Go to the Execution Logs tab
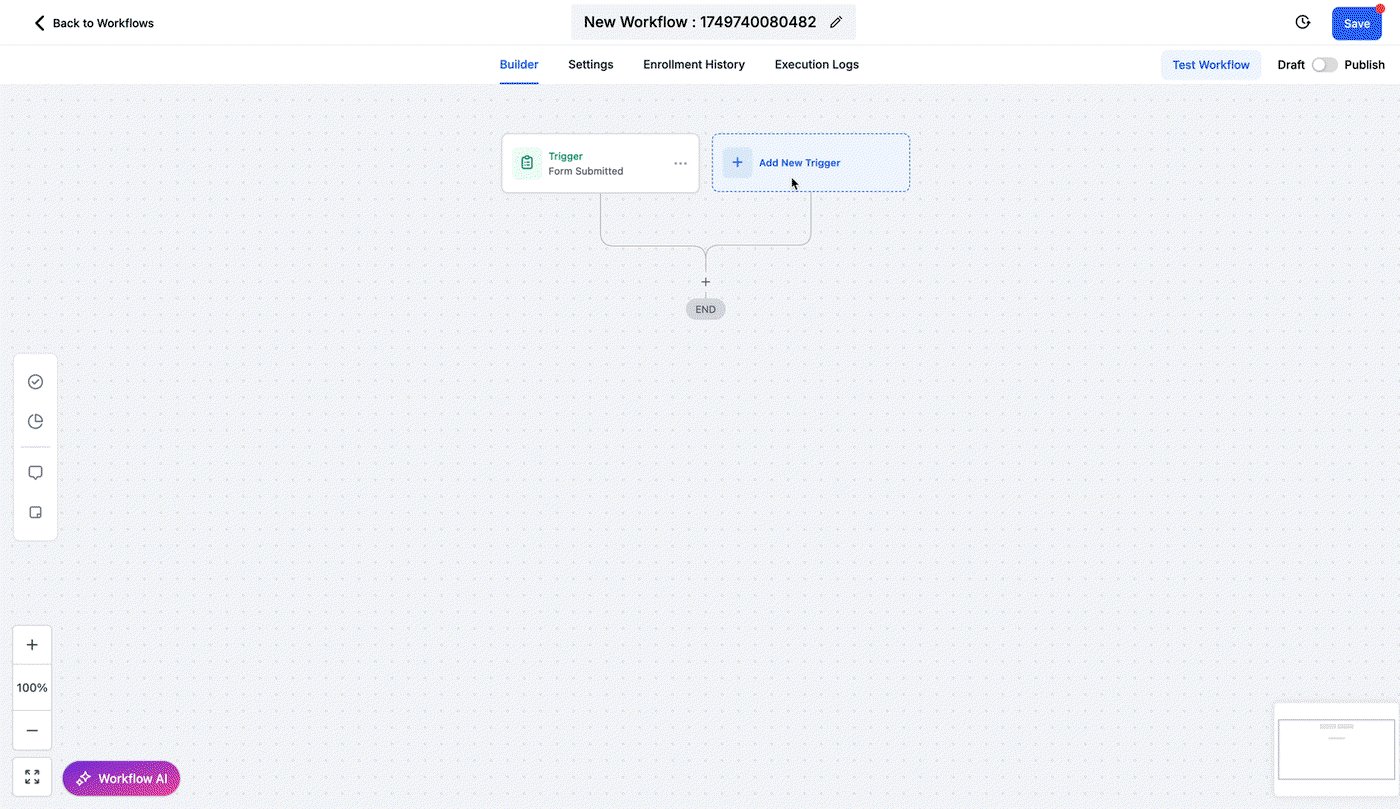 coord(817,64)
